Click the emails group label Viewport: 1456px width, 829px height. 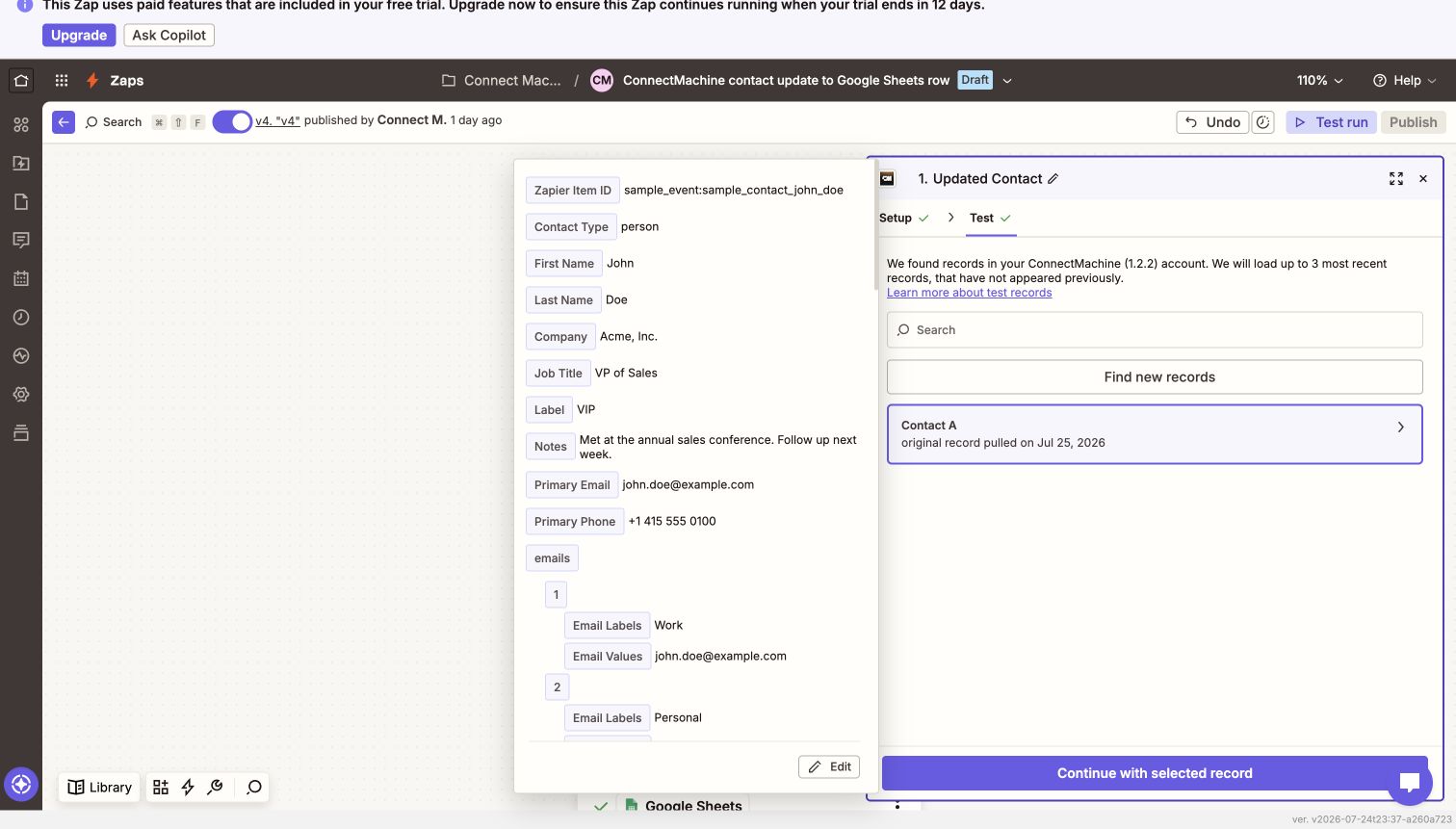[552, 558]
